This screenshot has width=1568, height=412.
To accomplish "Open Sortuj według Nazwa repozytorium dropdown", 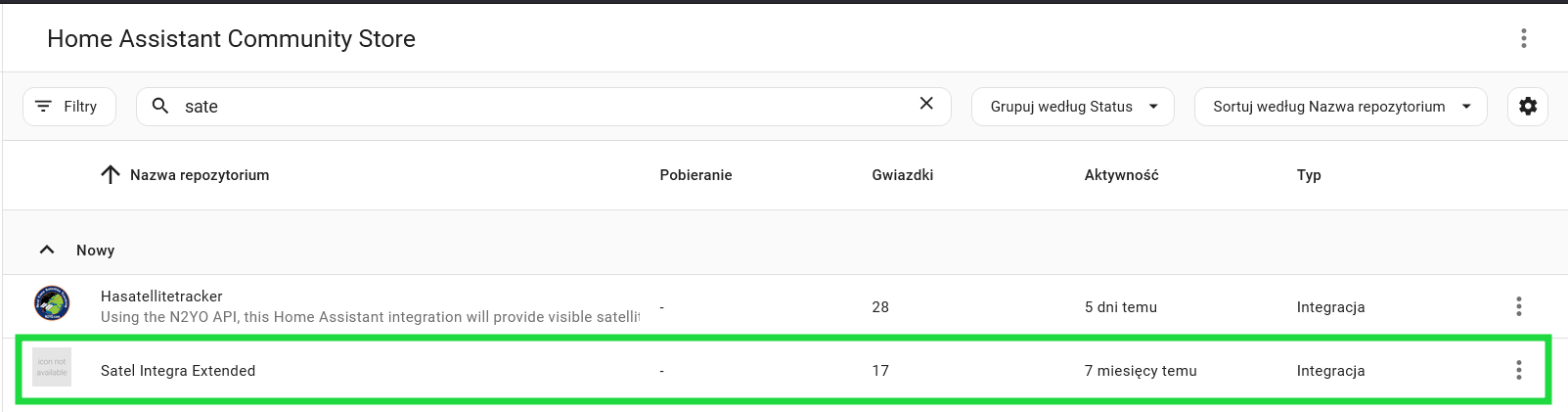I will (1341, 107).
